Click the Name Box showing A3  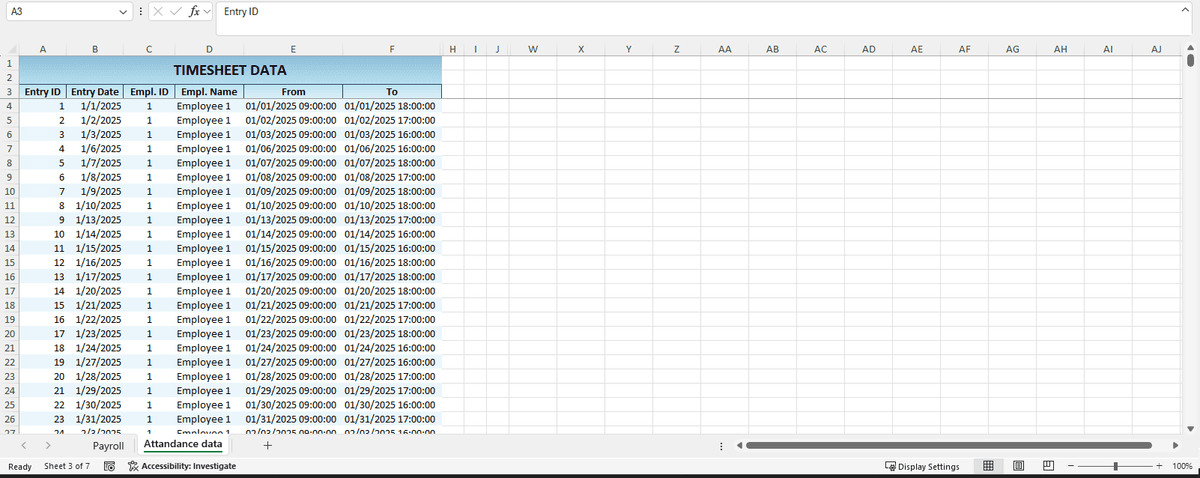[60, 12]
